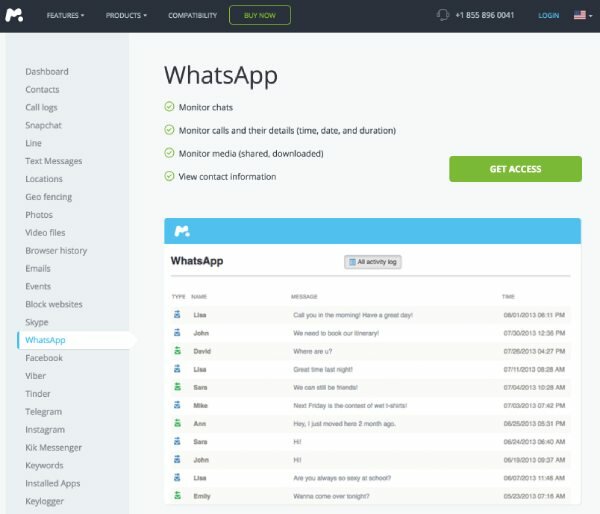Click the Get Access button
The width and height of the screenshot is (600, 514).
click(515, 169)
